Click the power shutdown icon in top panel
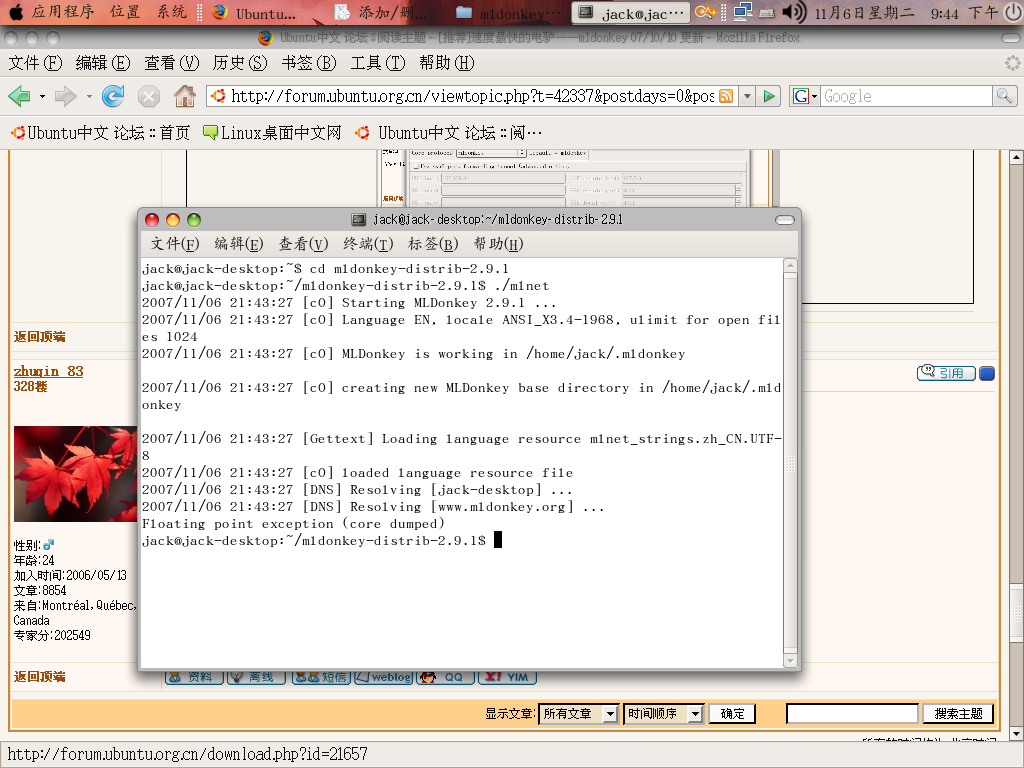Image resolution: width=1024 pixels, height=768 pixels. (x=1014, y=12)
